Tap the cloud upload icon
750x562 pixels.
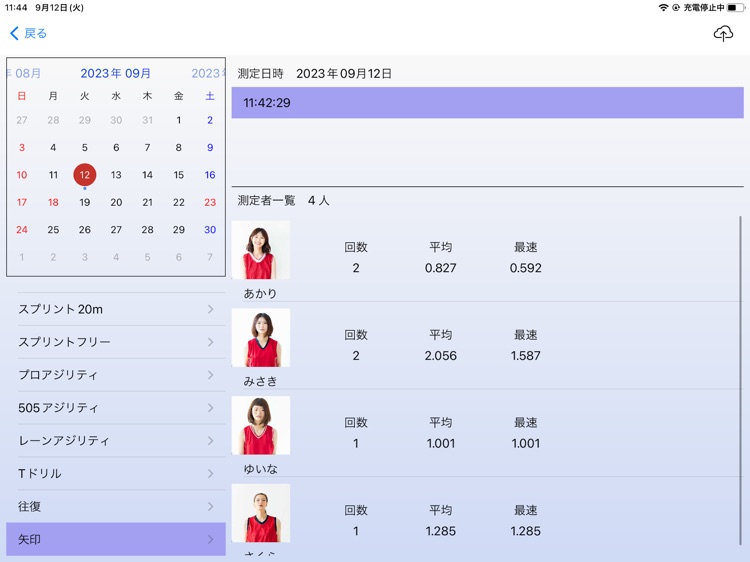click(723, 33)
